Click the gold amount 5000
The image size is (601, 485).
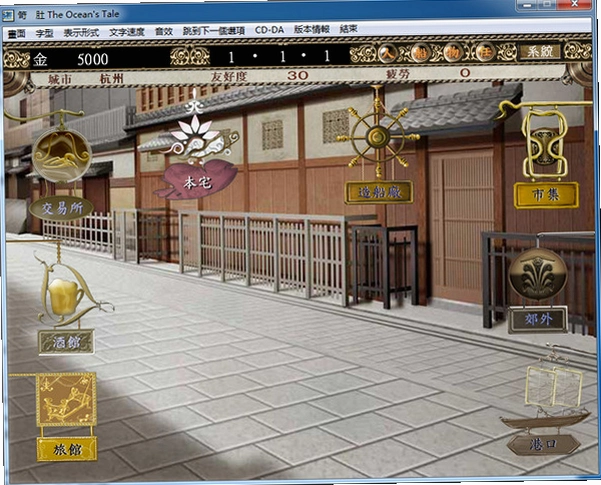[x=93, y=59]
